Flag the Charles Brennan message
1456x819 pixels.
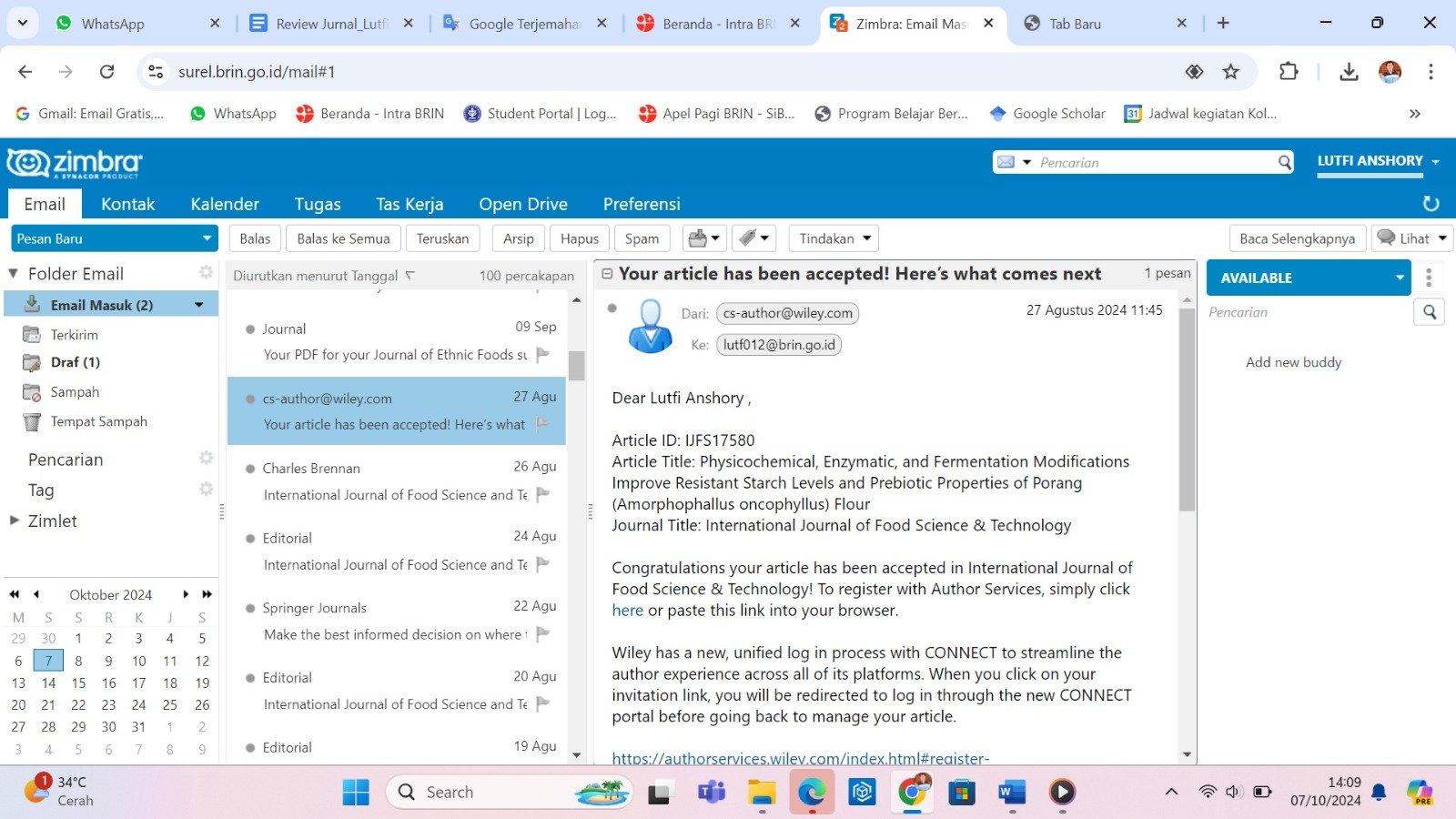tap(543, 494)
